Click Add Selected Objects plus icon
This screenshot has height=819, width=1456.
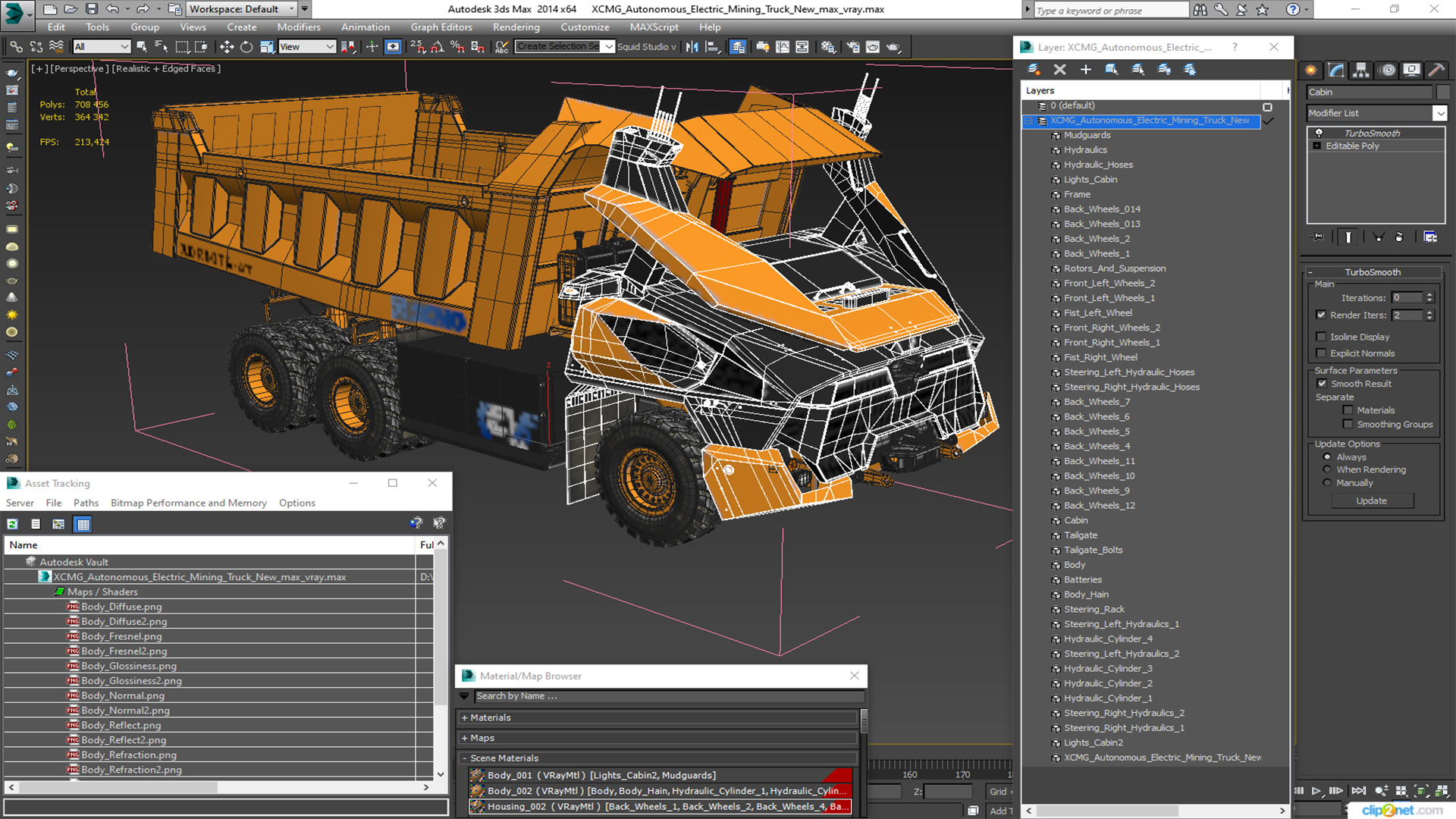coord(1086,70)
